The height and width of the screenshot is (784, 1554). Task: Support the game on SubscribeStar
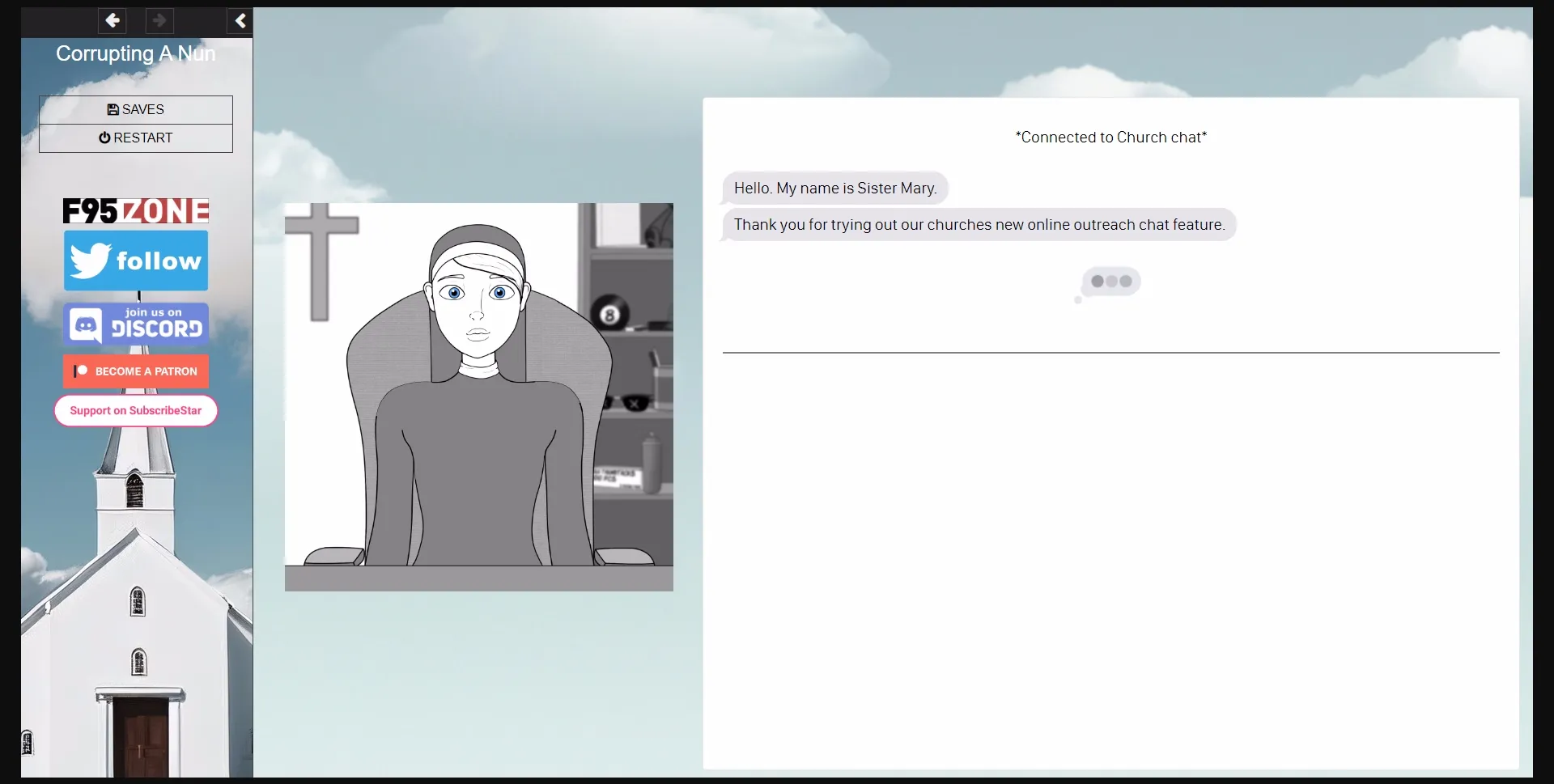[x=135, y=410]
